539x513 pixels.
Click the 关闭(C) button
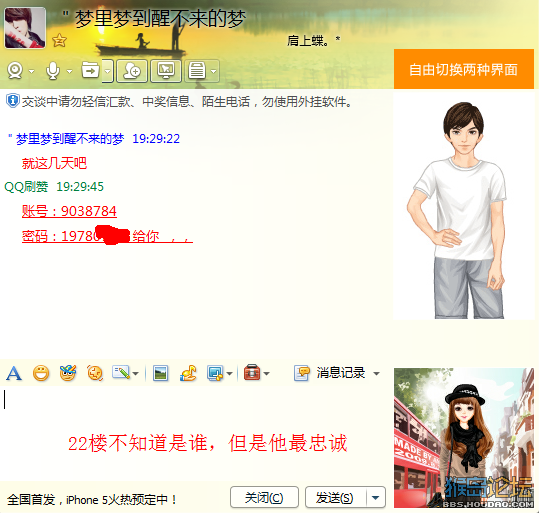pyautogui.click(x=264, y=497)
